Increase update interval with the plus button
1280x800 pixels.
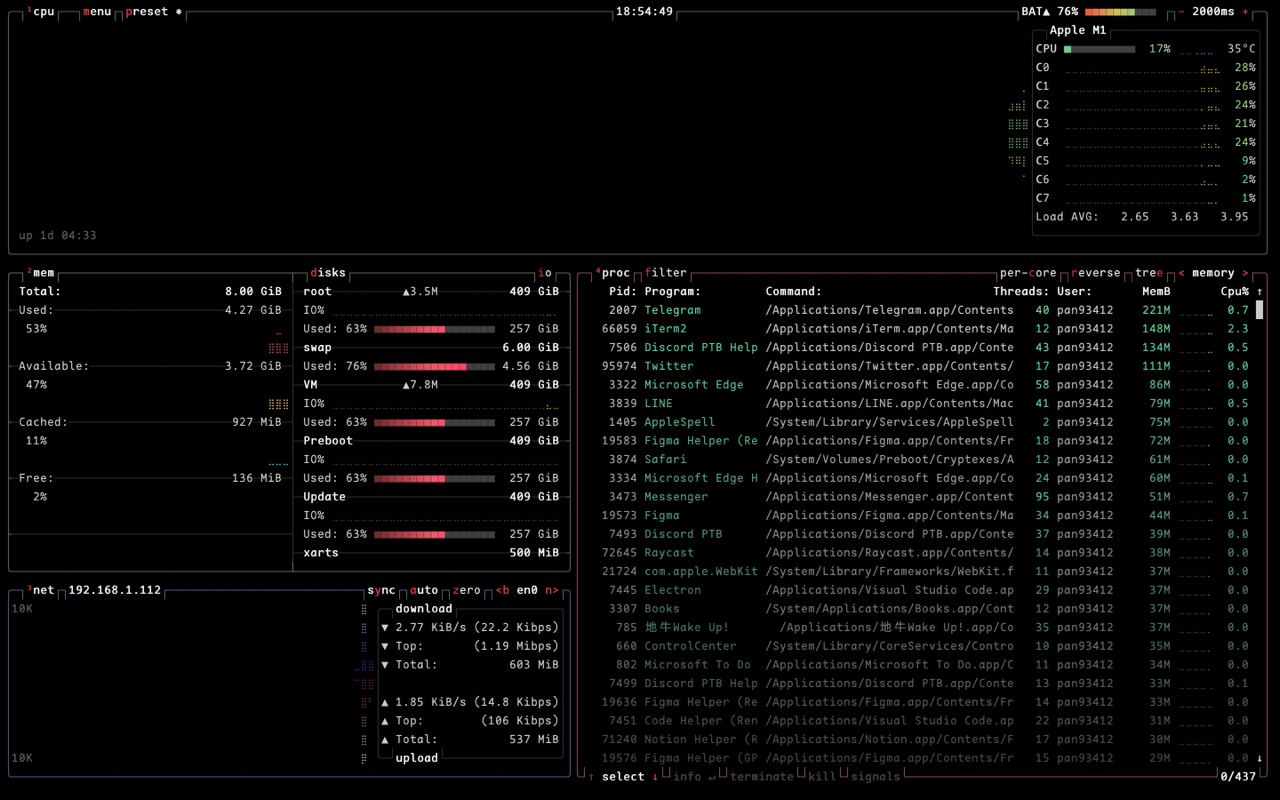click(x=1245, y=12)
